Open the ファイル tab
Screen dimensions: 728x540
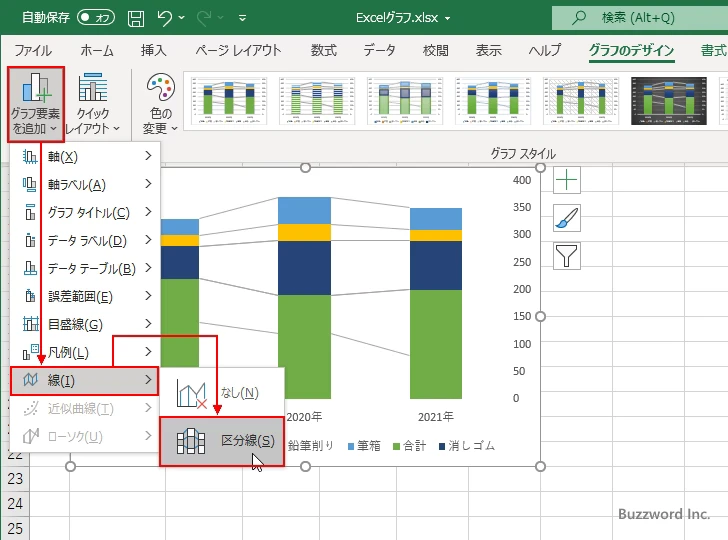(32, 50)
